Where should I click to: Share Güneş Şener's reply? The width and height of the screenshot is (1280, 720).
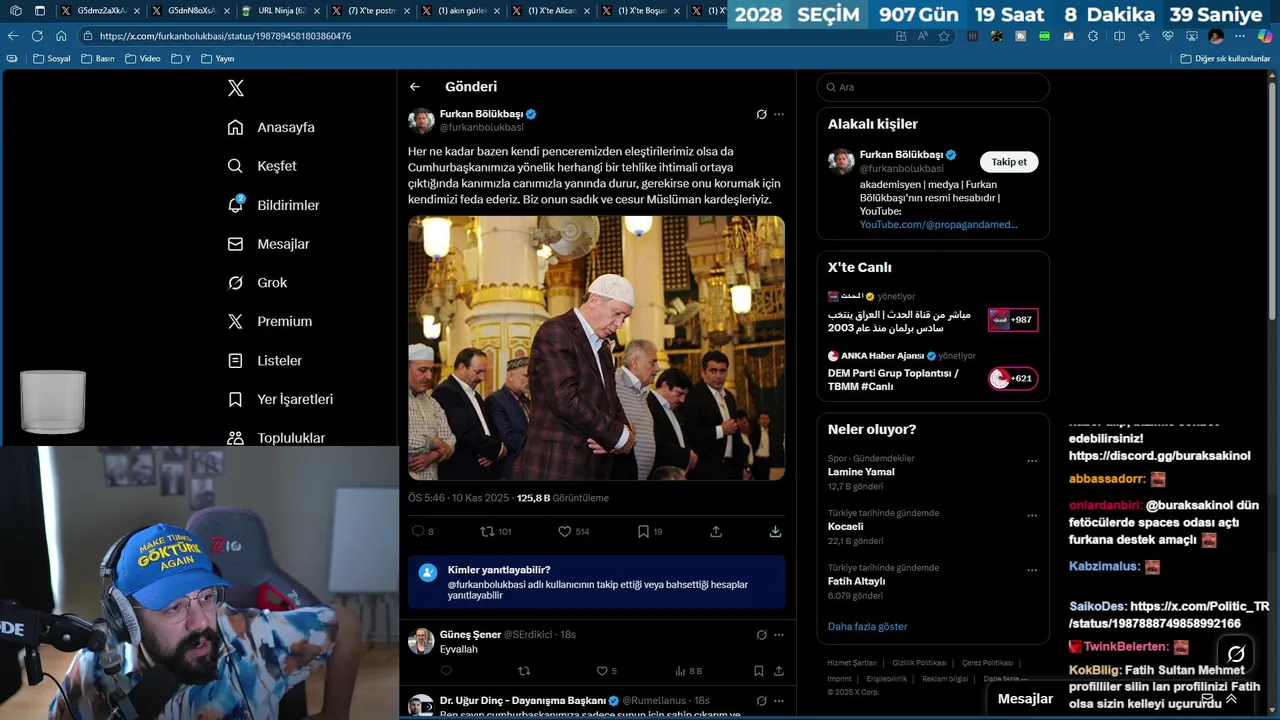(778, 671)
